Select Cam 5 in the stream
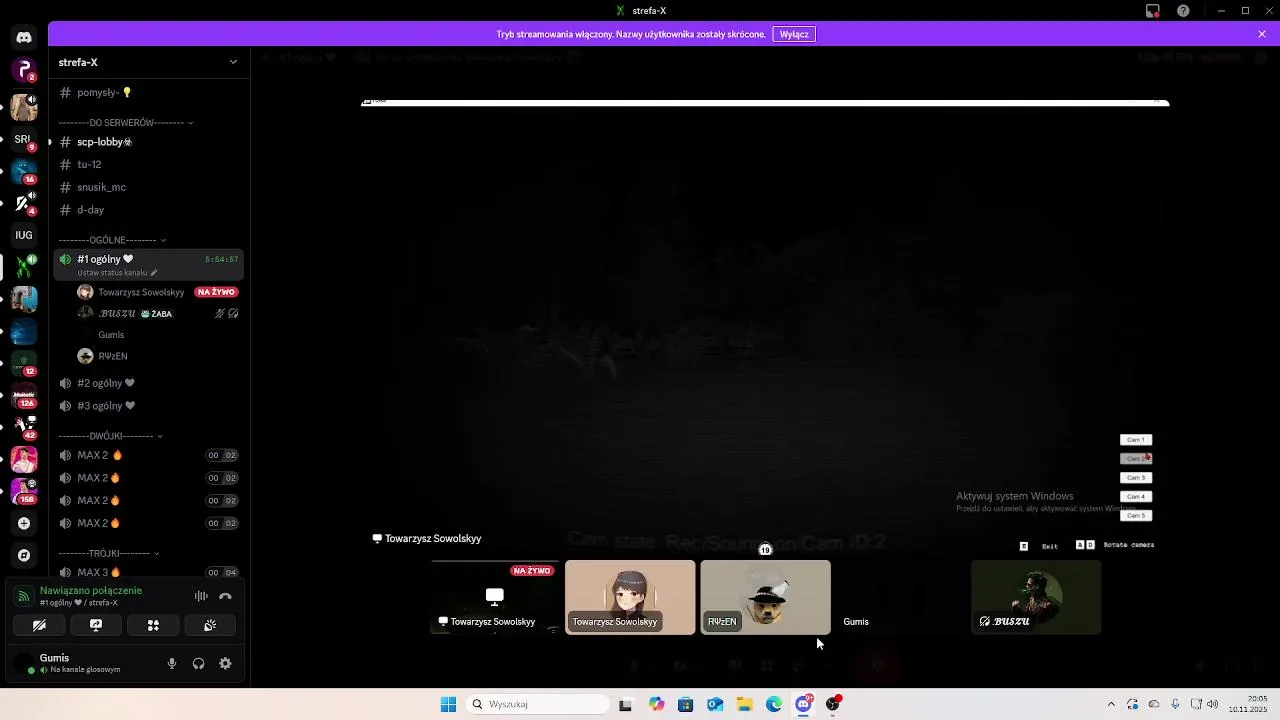1280x720 pixels. (1136, 516)
